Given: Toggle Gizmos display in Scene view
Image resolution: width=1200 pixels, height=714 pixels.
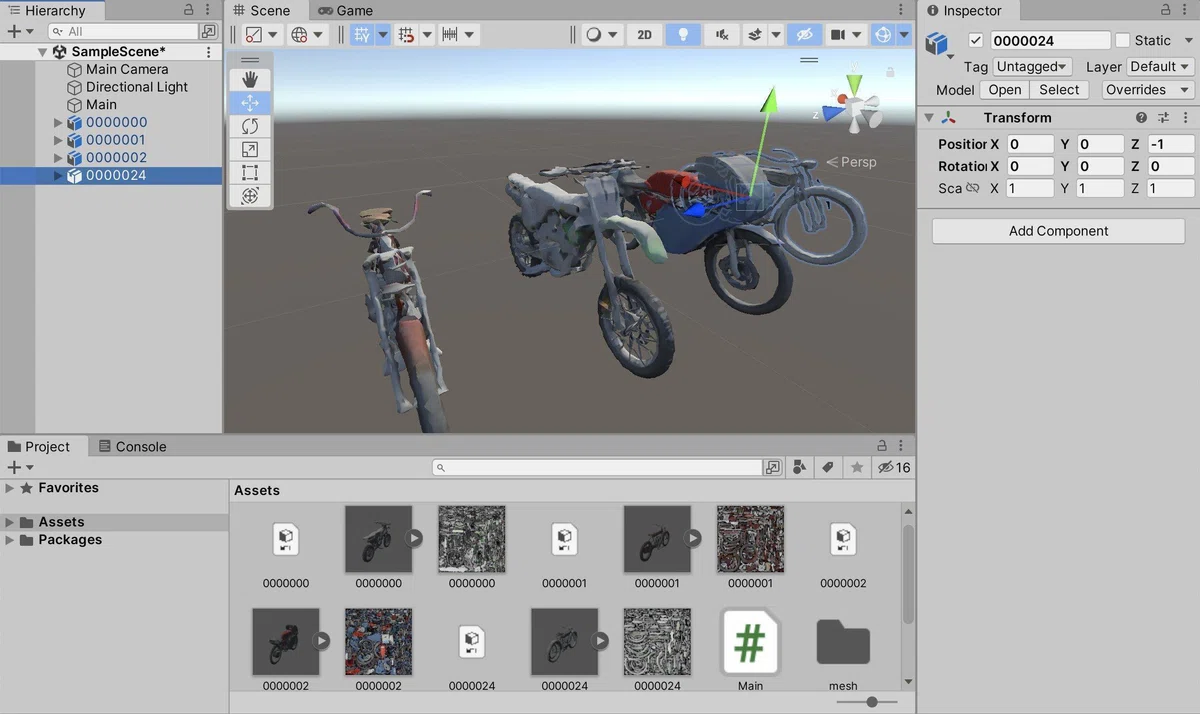Looking at the screenshot, I should point(882,35).
